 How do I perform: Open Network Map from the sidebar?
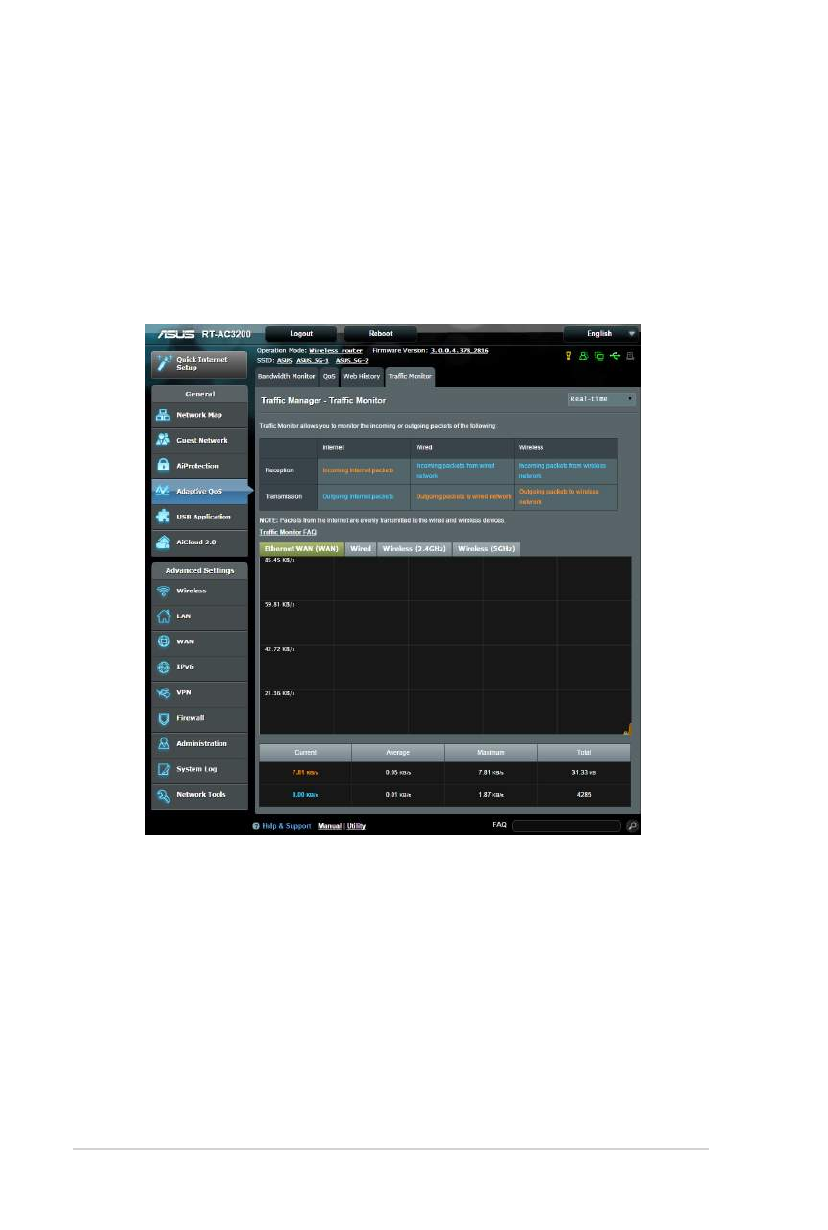[199, 415]
